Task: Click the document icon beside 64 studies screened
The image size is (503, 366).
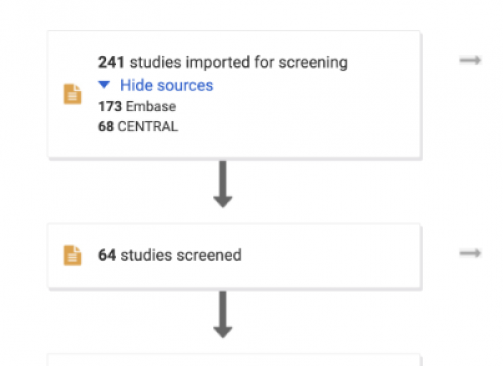Action: pos(72,255)
